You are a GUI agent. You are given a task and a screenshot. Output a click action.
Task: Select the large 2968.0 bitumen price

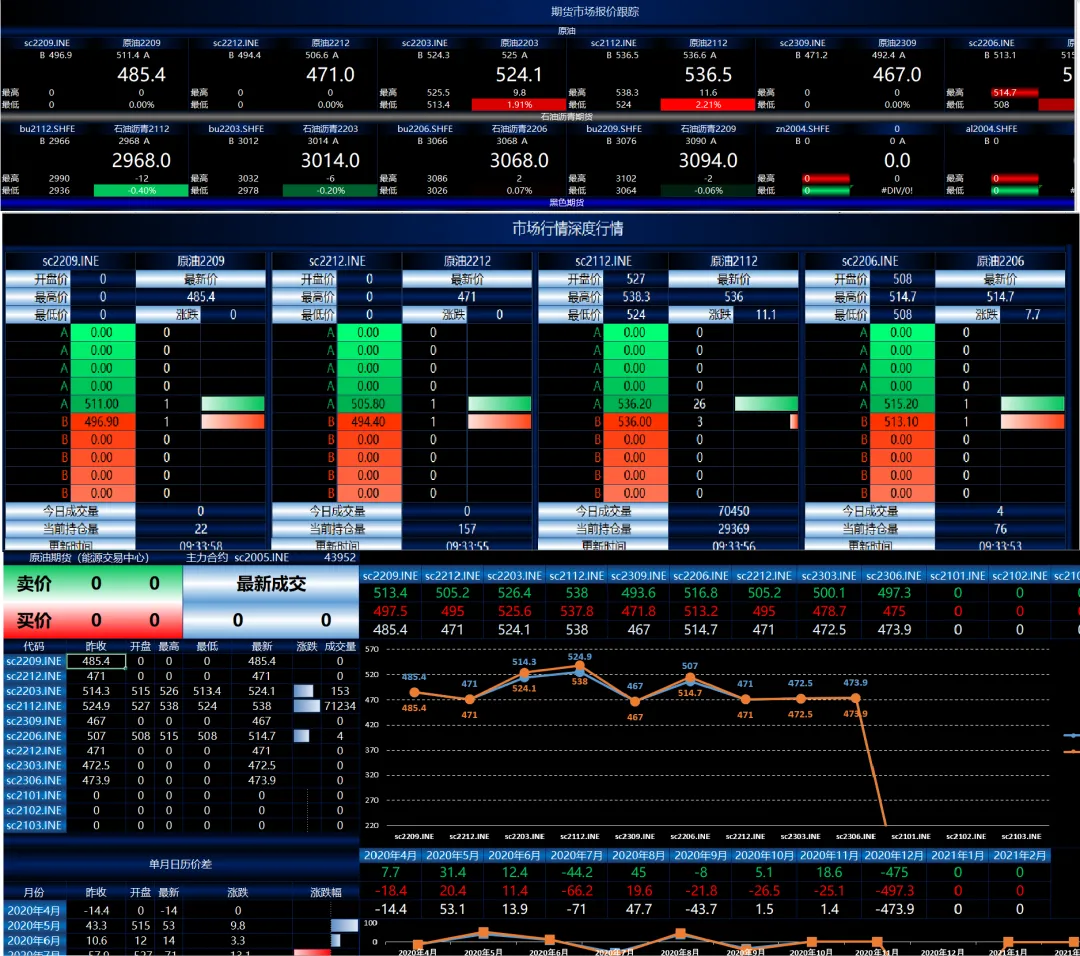coord(141,160)
